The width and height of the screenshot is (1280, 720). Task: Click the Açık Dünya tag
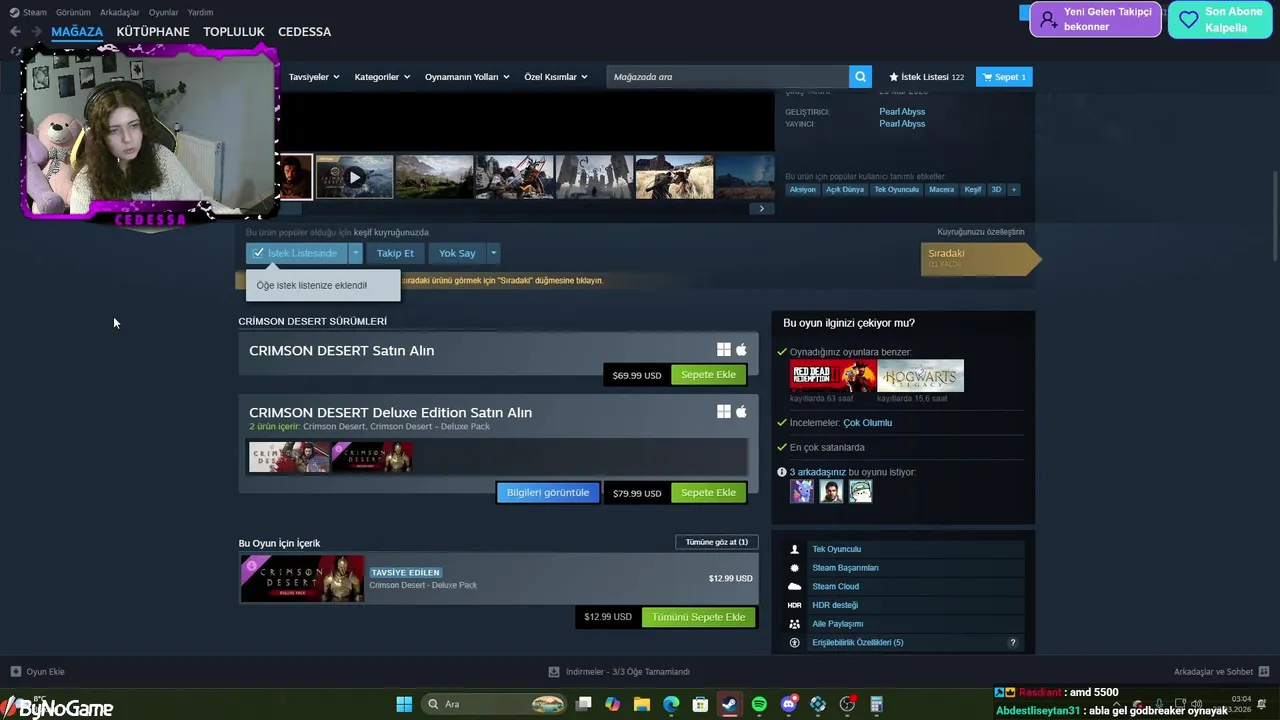pos(845,189)
